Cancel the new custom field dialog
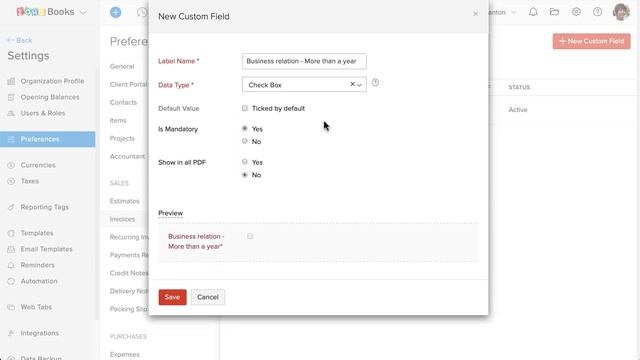This screenshot has height=360, width=640. 208,297
